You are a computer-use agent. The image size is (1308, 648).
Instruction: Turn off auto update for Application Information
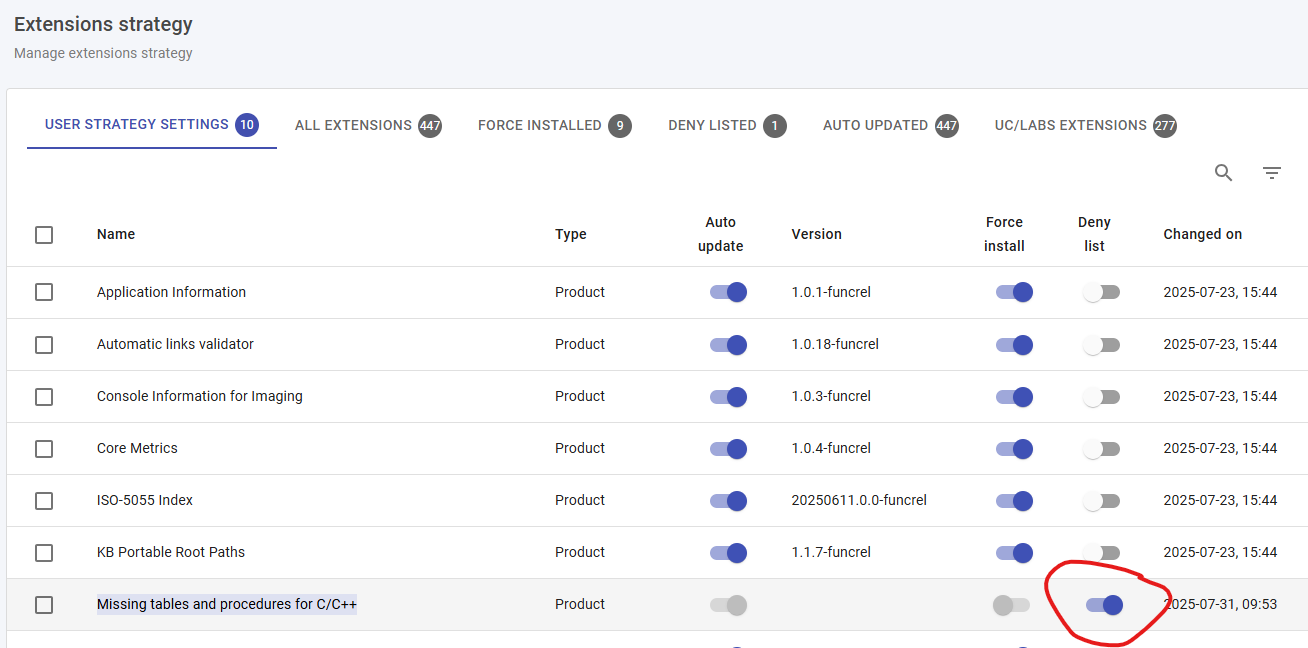point(728,292)
